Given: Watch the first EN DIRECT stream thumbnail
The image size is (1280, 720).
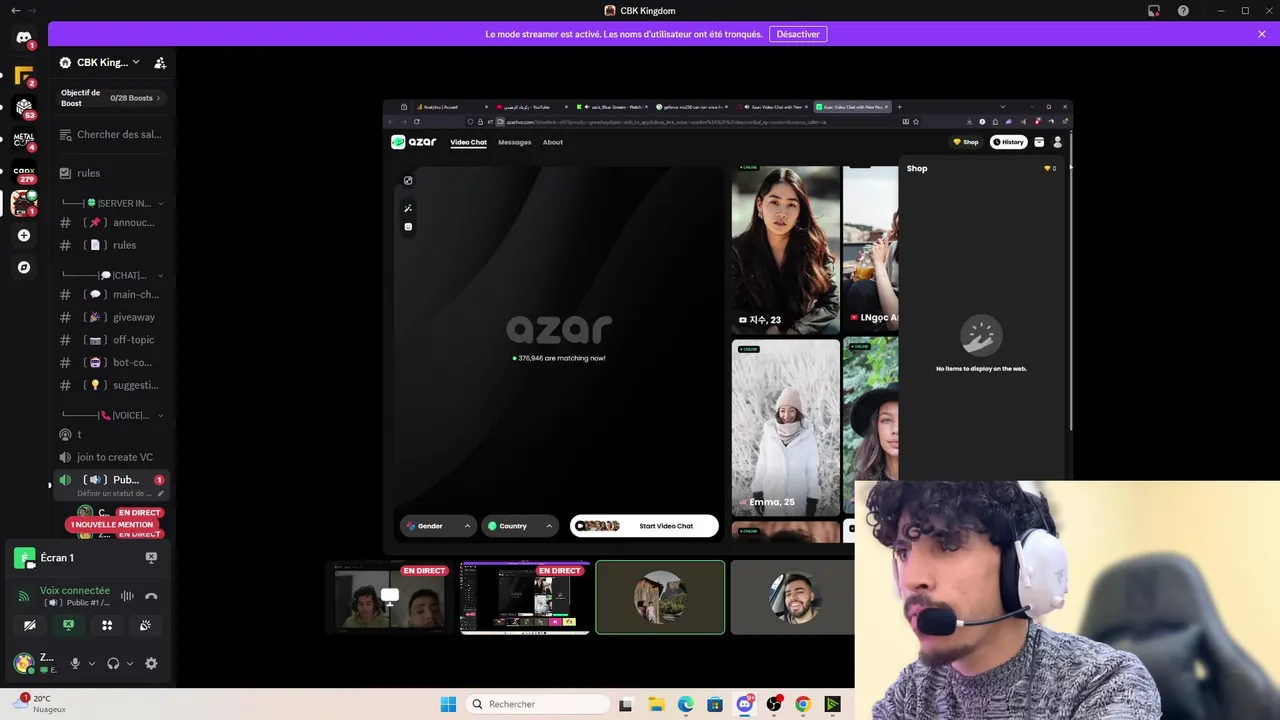Looking at the screenshot, I should [x=390, y=597].
